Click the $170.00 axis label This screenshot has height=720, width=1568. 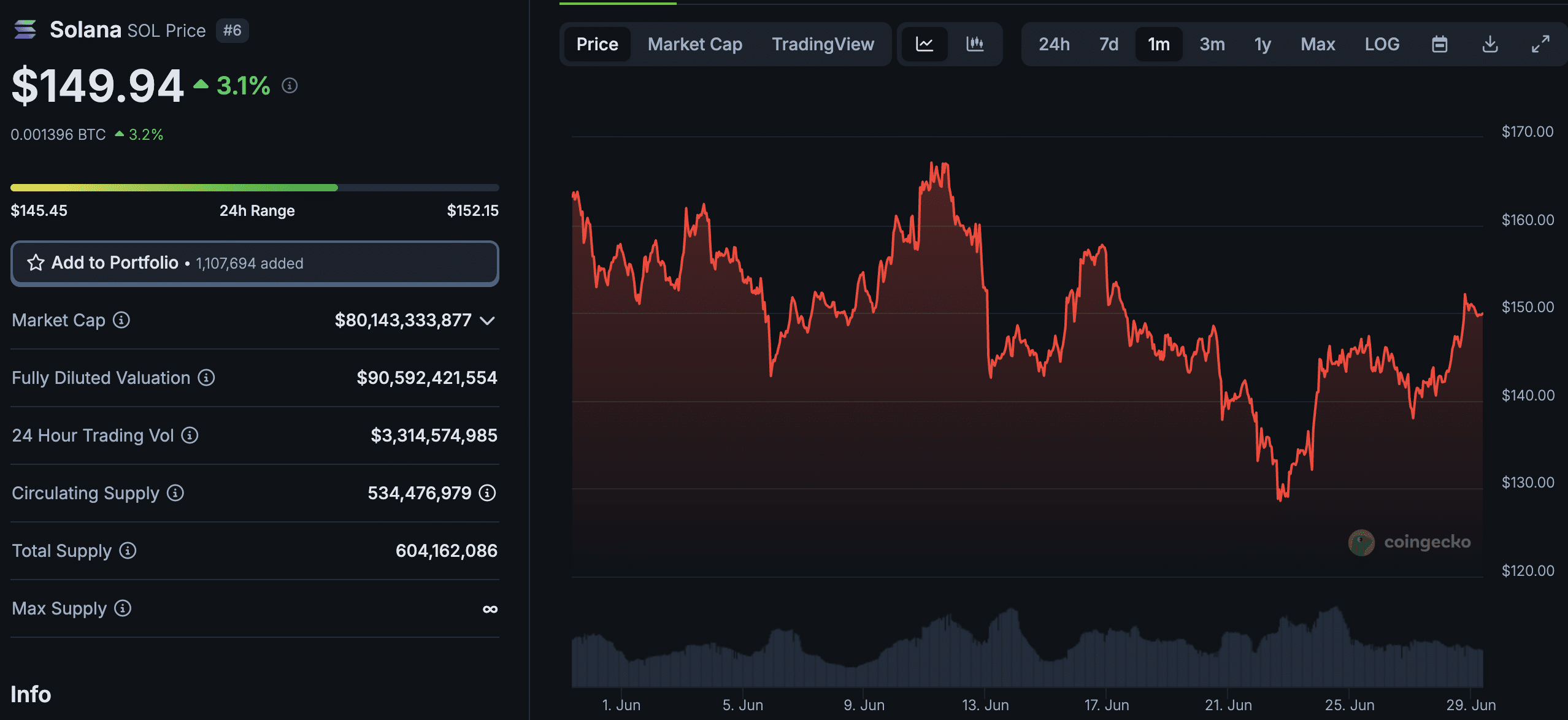[1527, 131]
